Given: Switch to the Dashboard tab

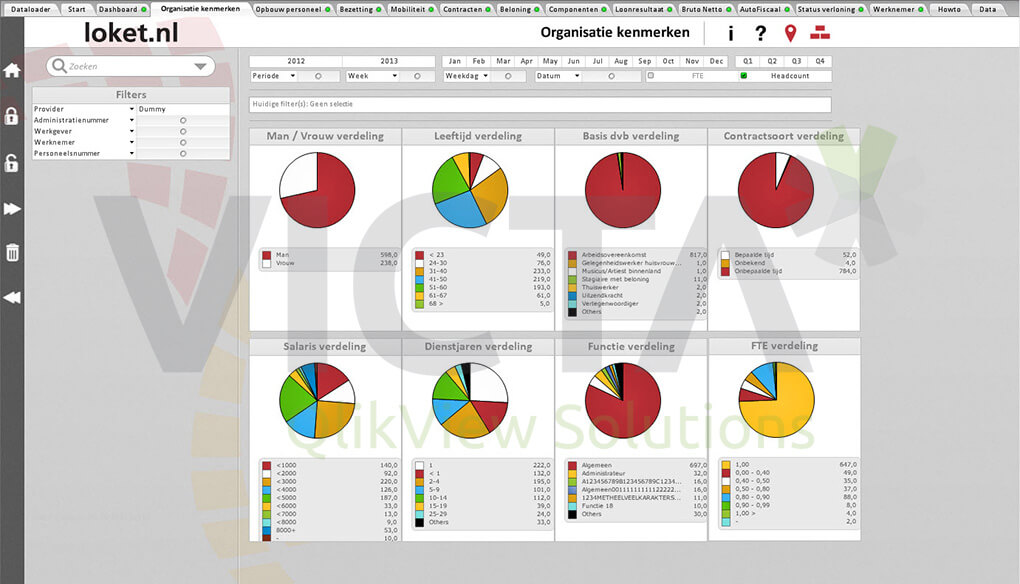Looking at the screenshot, I should point(121,9).
